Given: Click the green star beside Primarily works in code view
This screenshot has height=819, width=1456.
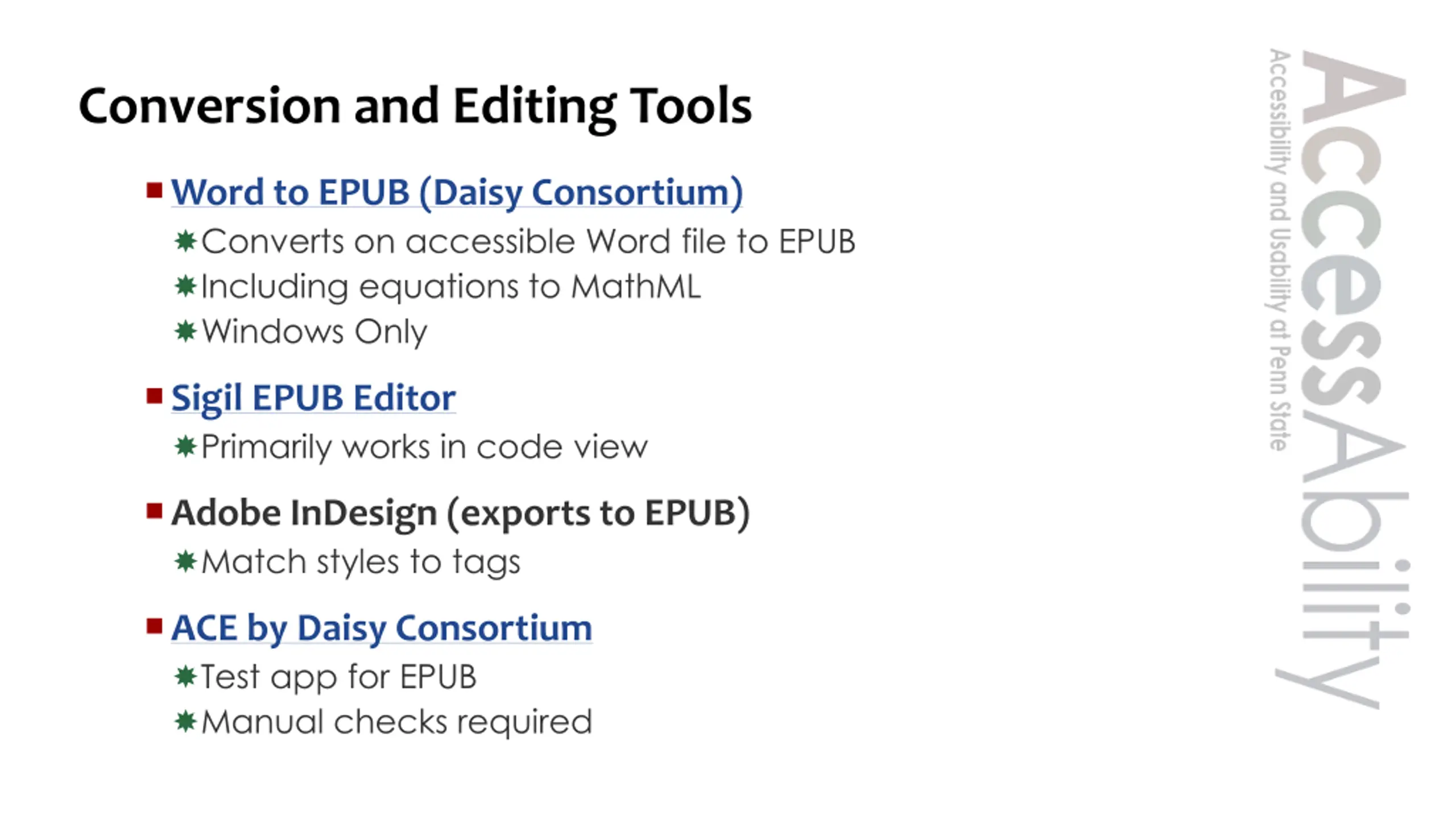Looking at the screenshot, I should 185,446.
